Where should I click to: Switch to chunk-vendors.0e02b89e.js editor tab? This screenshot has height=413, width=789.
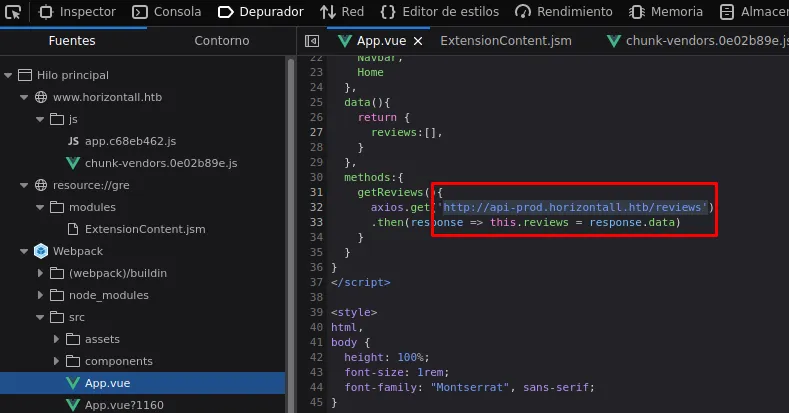click(699, 41)
